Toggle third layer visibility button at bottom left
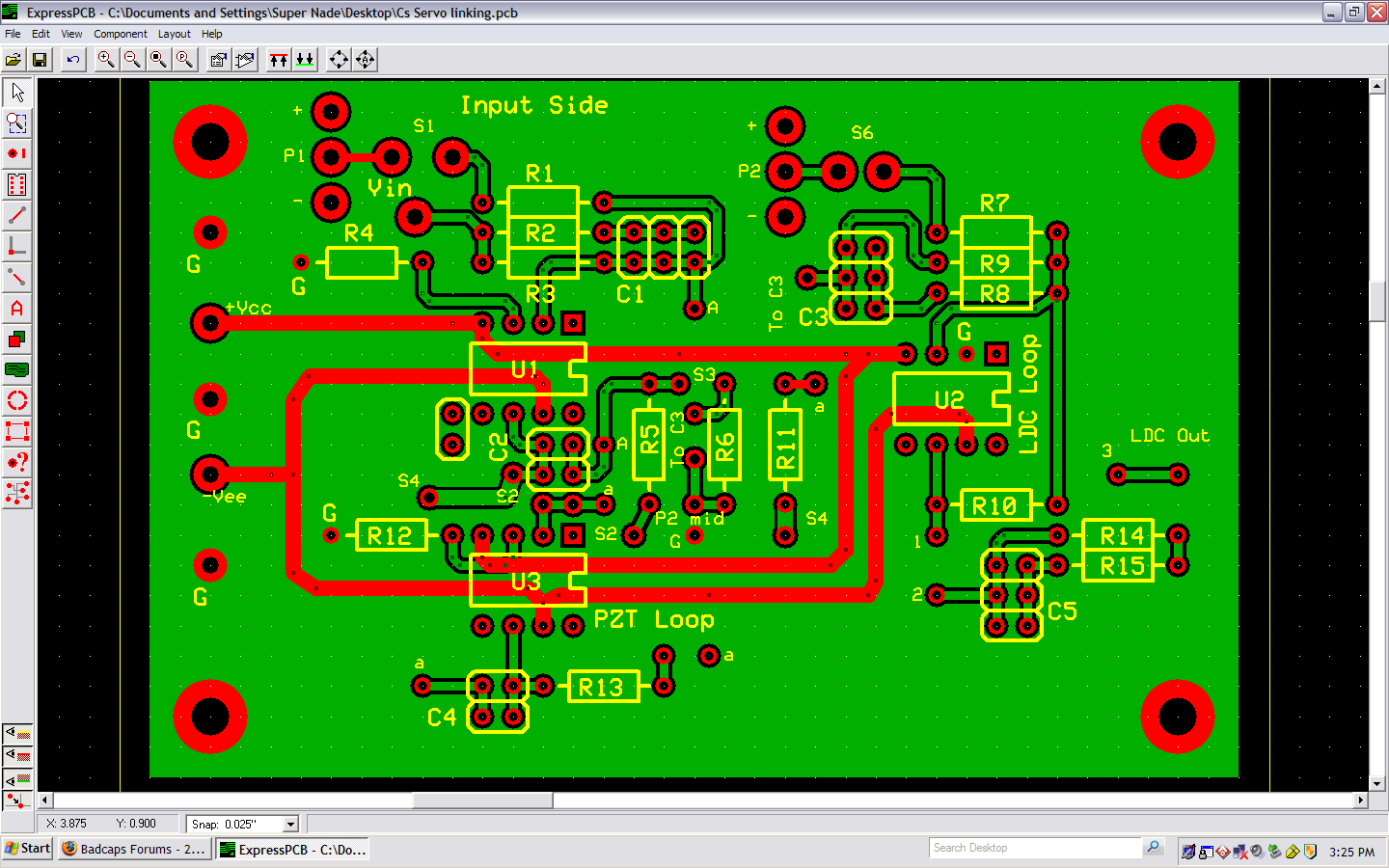 pyautogui.click(x=17, y=778)
